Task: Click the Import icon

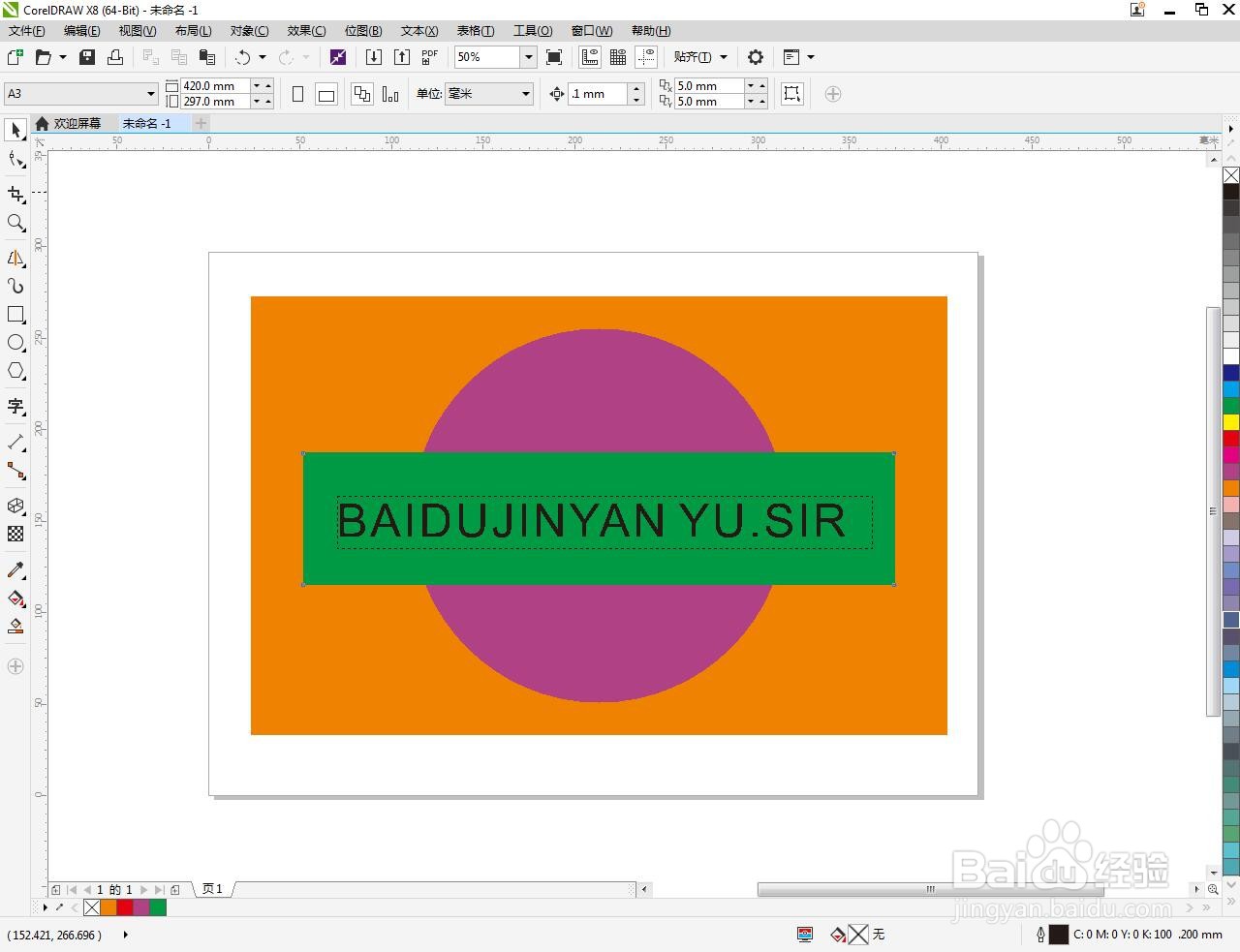Action: (x=374, y=57)
